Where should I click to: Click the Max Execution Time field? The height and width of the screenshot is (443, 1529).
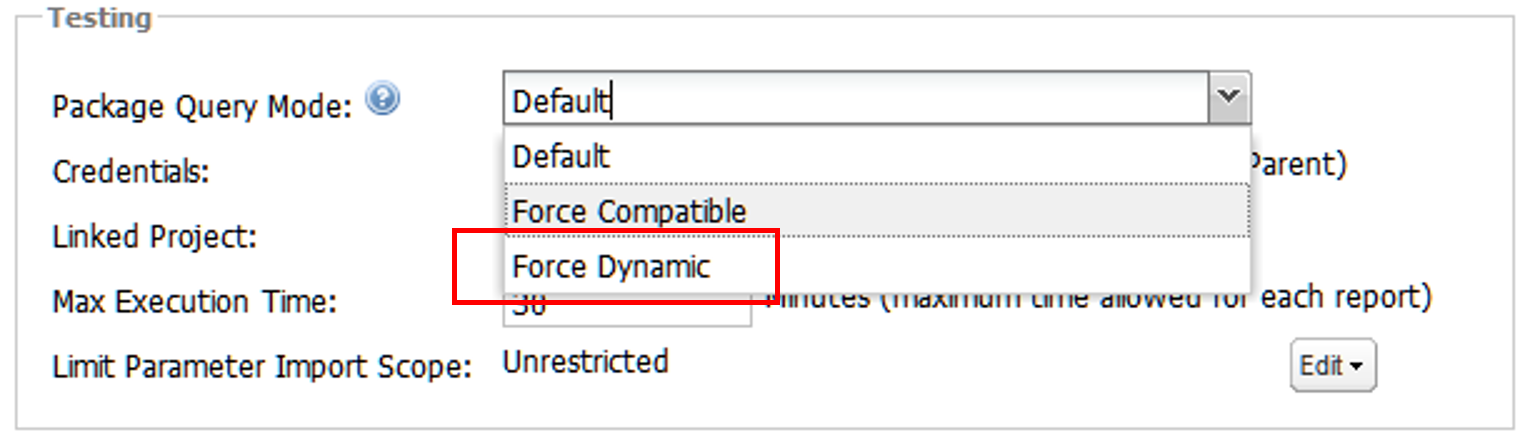pos(627,309)
